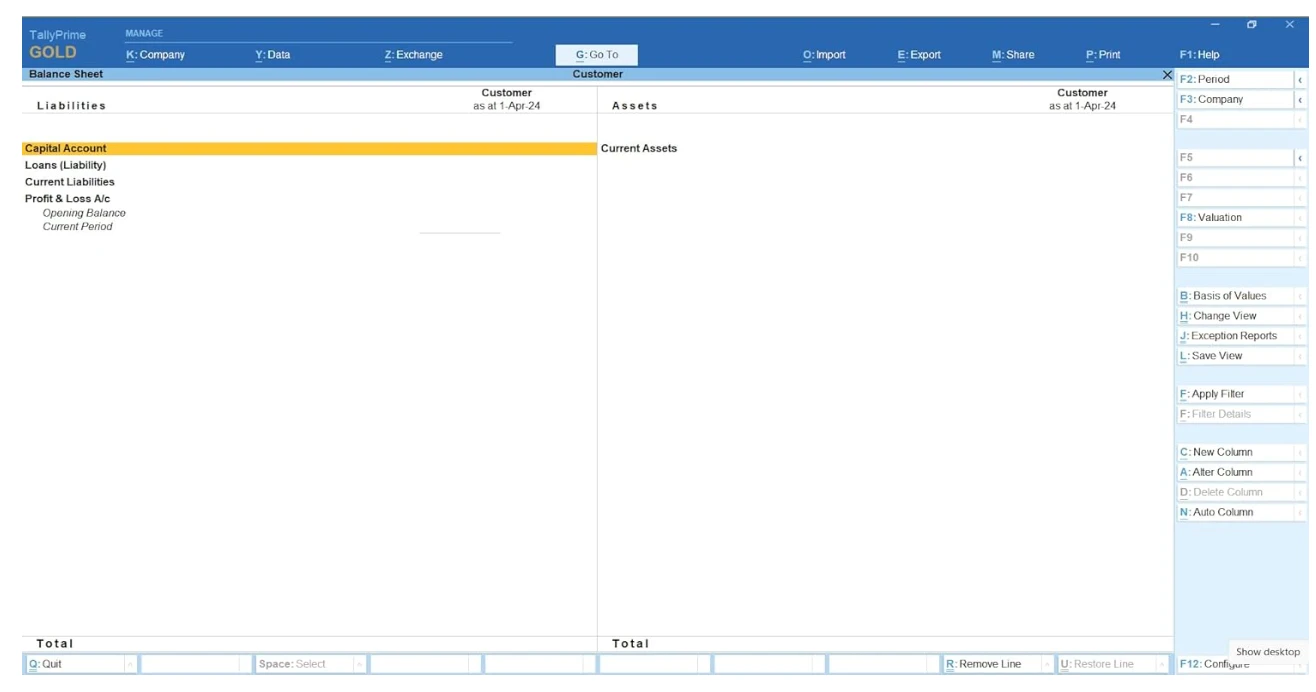Open the E: Export menu
The height and width of the screenshot is (692, 1316).
pyautogui.click(x=919, y=55)
